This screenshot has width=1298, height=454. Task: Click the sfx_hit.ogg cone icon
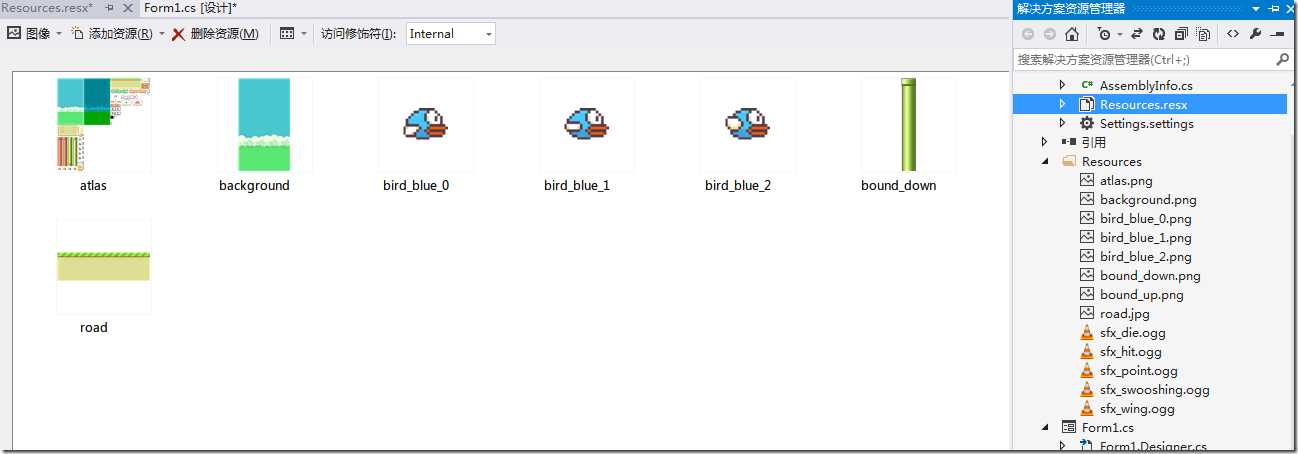tap(1087, 352)
